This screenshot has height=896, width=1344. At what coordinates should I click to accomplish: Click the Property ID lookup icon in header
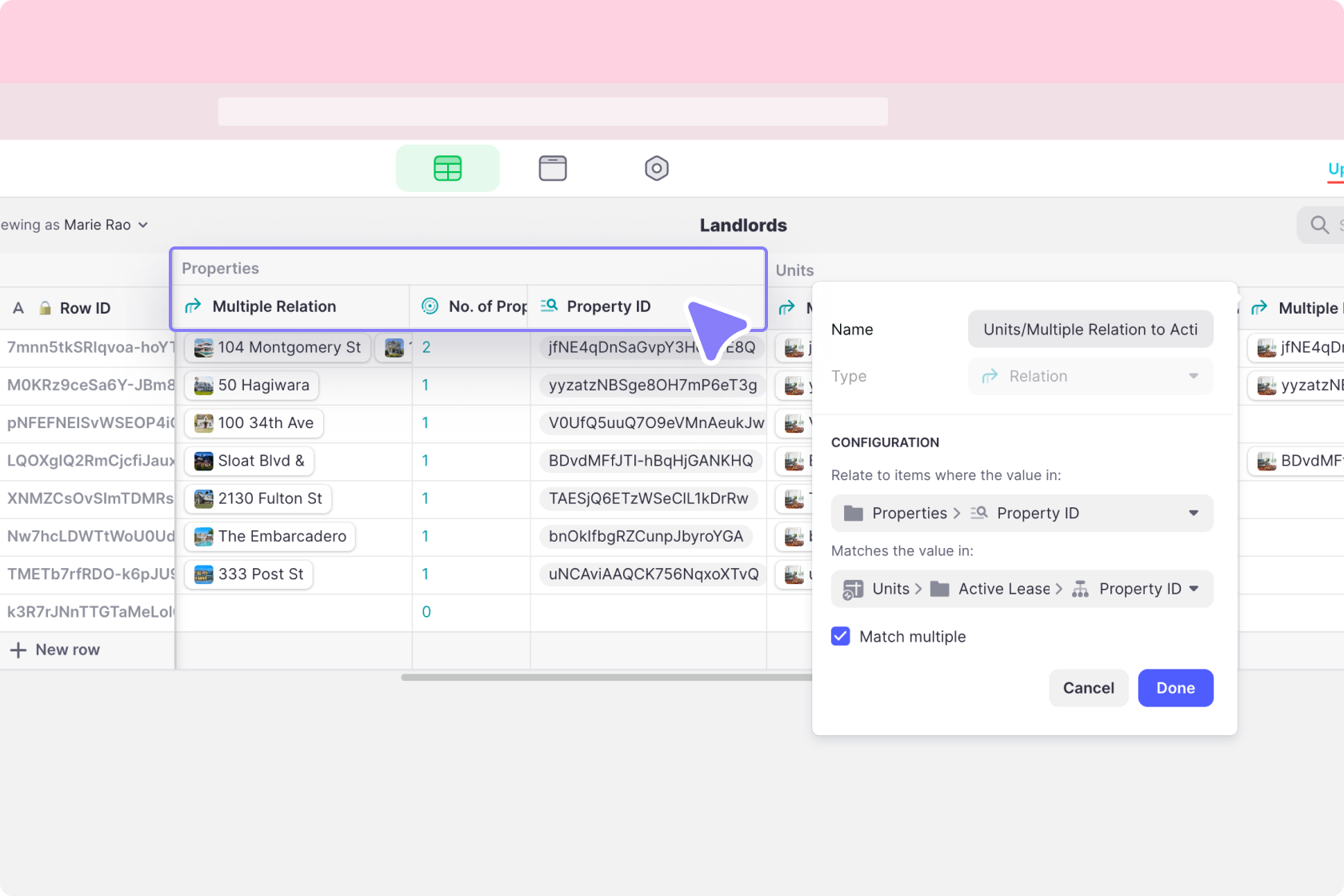(549, 306)
